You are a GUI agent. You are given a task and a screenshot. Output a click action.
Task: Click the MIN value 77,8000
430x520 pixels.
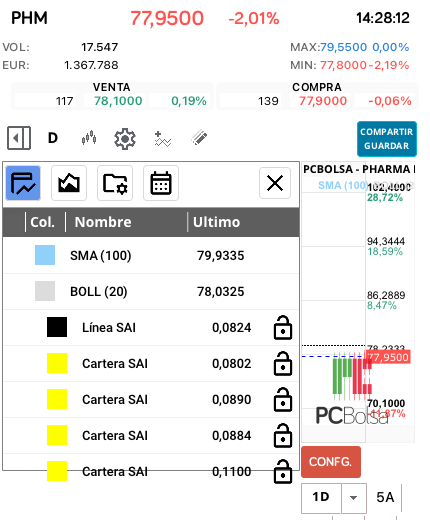click(343, 65)
